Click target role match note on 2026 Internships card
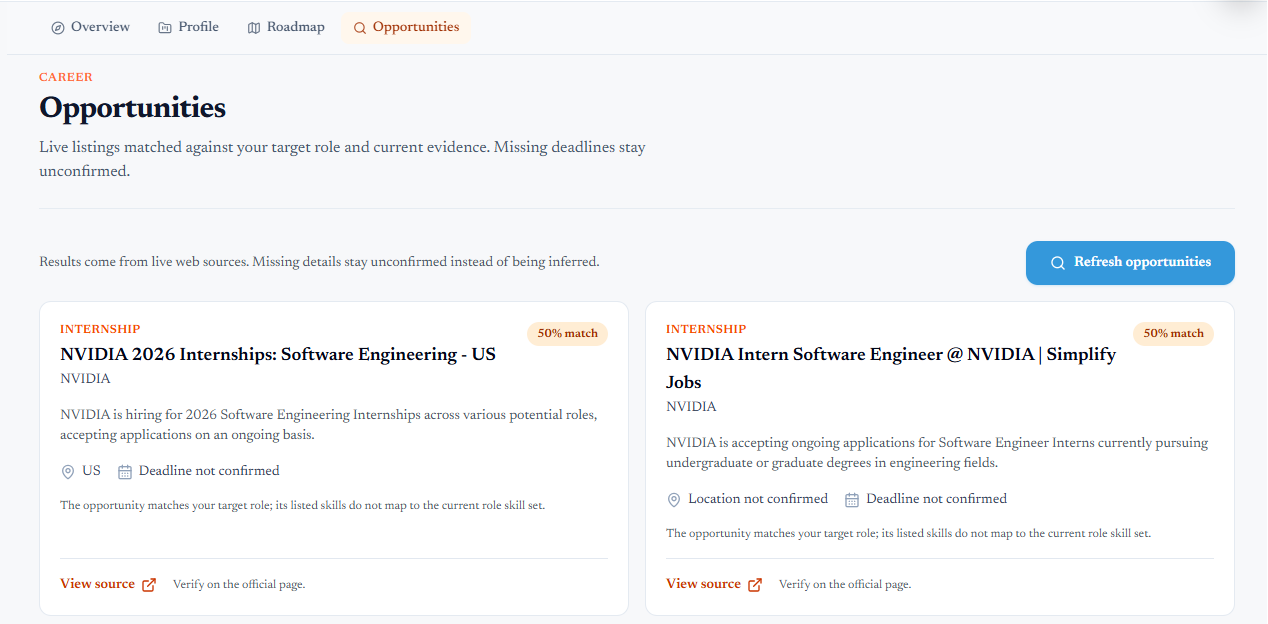The height and width of the screenshot is (624, 1268). coord(302,506)
